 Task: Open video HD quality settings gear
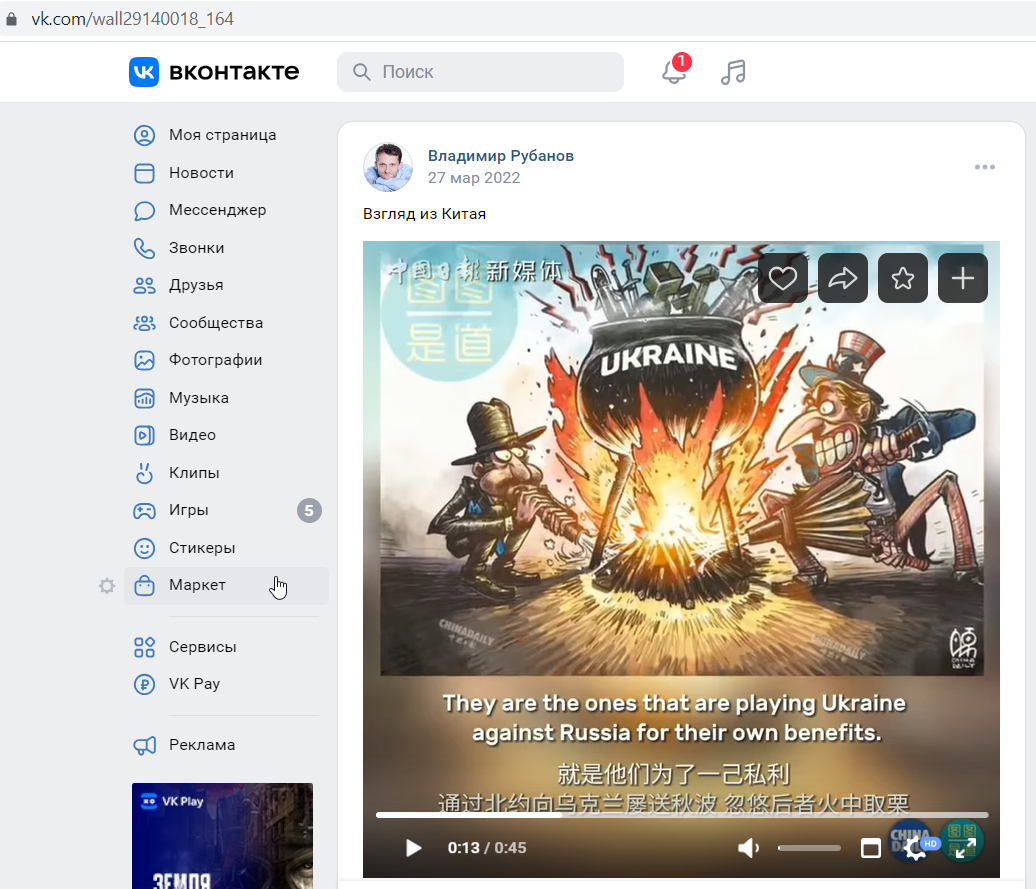[x=918, y=847]
